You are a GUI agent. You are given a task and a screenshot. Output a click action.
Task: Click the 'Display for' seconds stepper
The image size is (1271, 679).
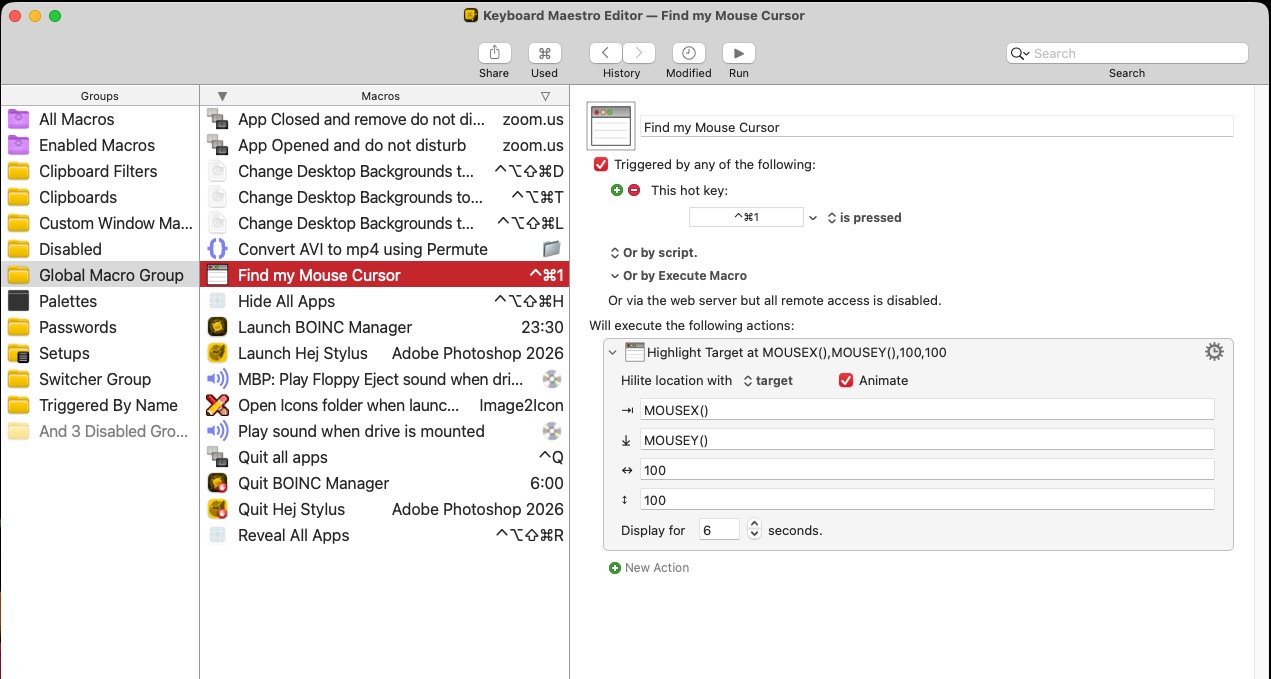(x=754, y=530)
